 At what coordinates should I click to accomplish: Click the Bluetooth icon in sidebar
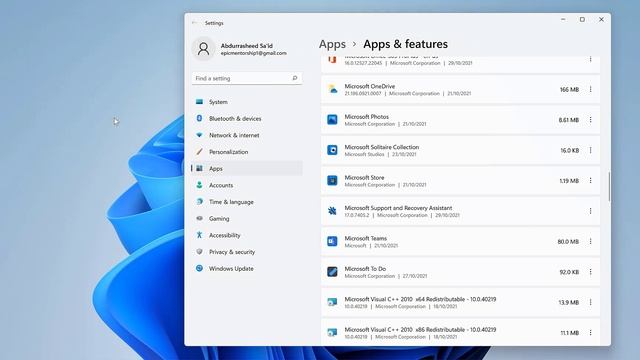199,118
